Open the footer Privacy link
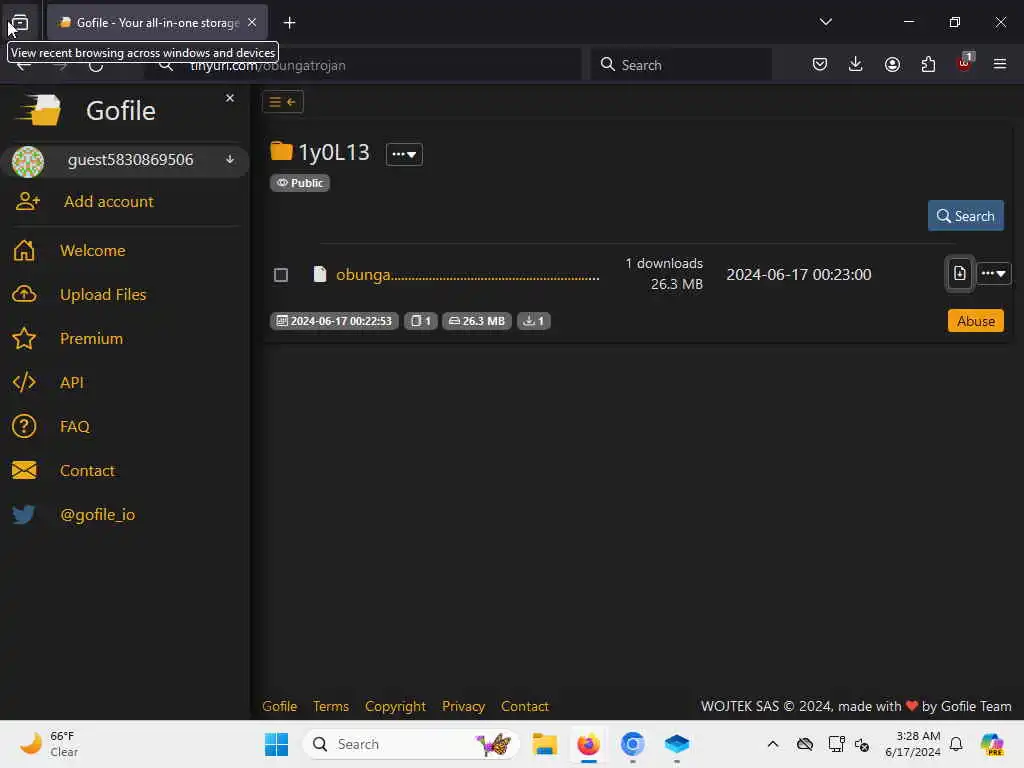This screenshot has width=1024, height=768. tap(463, 707)
